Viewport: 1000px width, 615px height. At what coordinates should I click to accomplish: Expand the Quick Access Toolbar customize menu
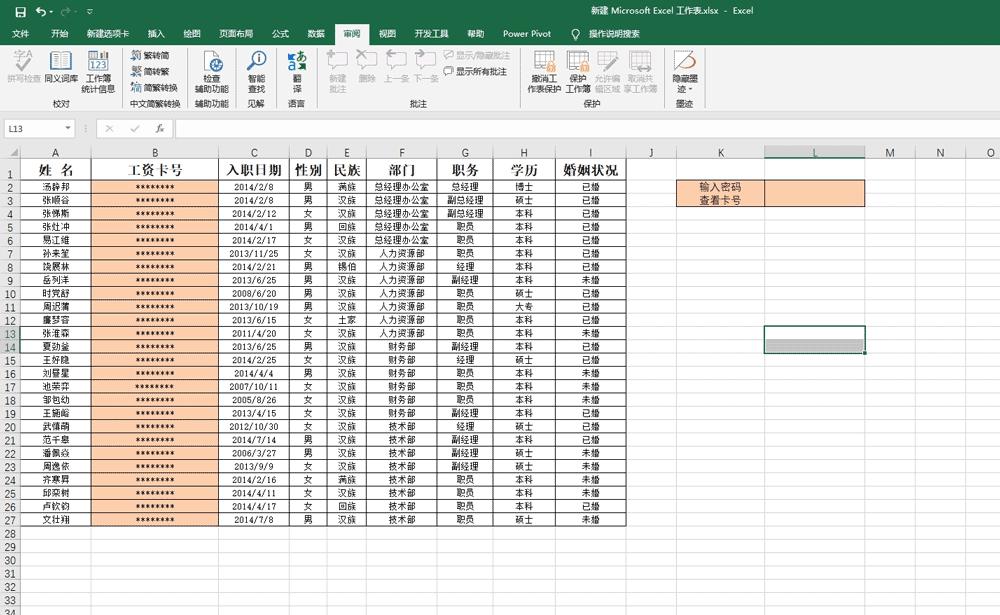coord(88,11)
